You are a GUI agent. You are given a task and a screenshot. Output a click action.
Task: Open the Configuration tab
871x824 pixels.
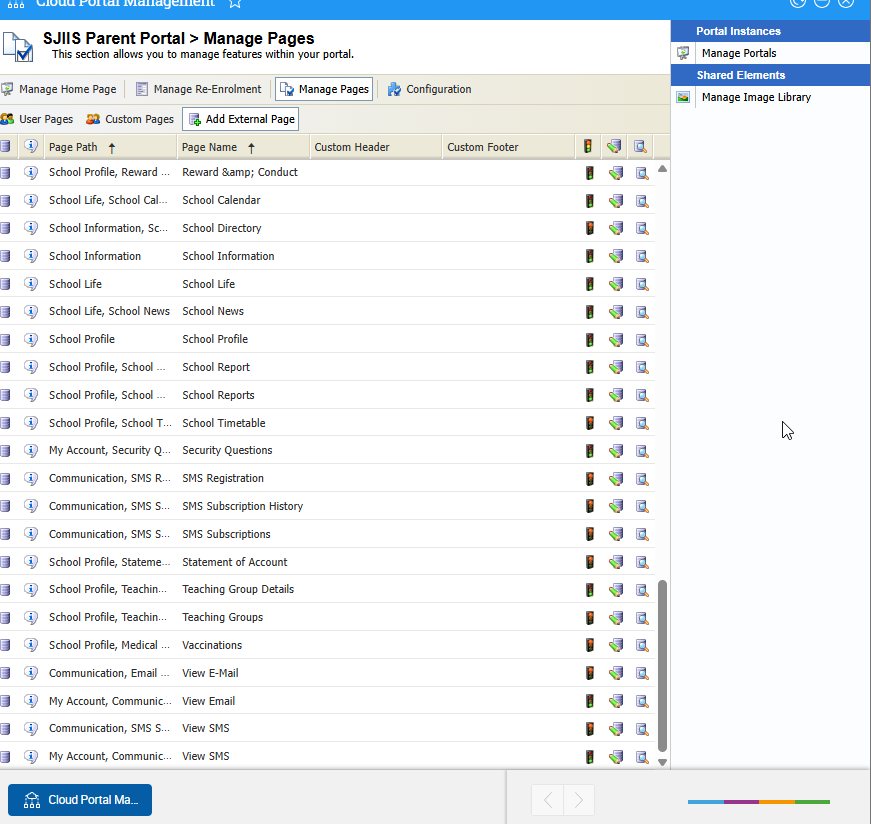[x=429, y=89]
